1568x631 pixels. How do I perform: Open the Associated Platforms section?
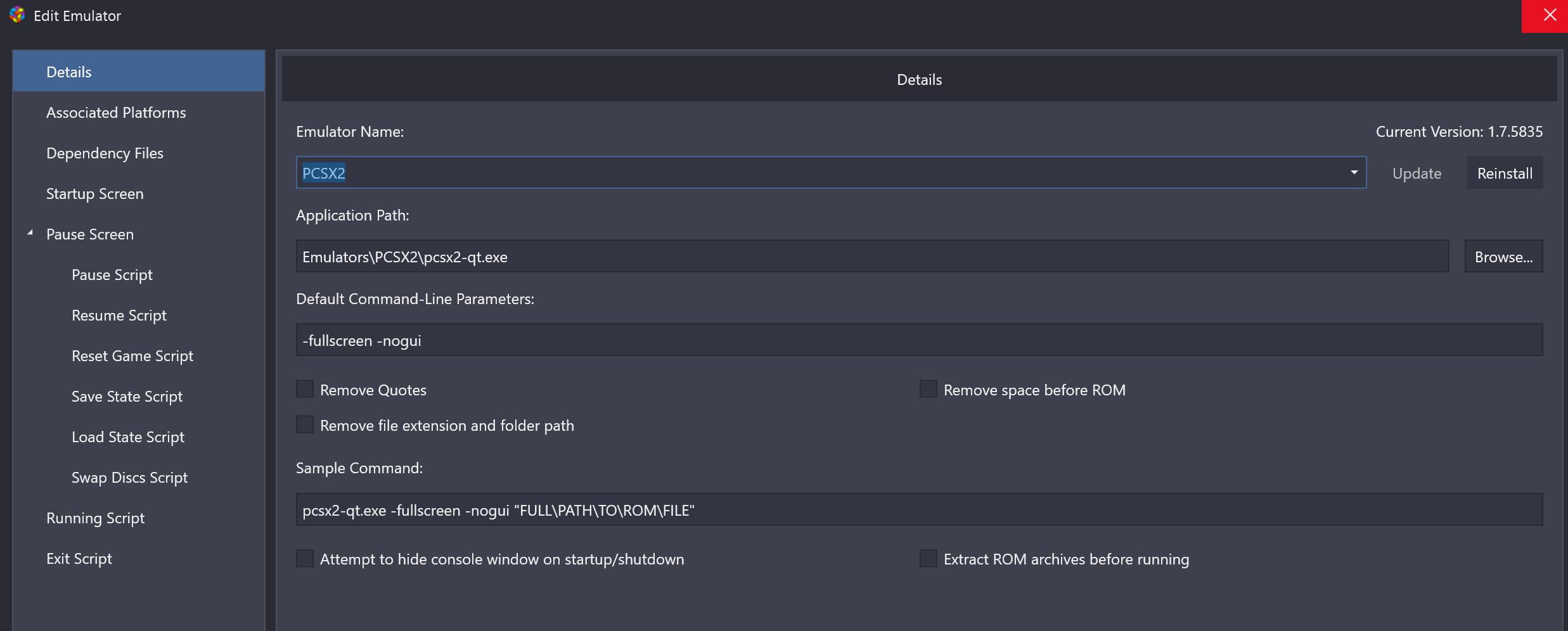point(139,112)
